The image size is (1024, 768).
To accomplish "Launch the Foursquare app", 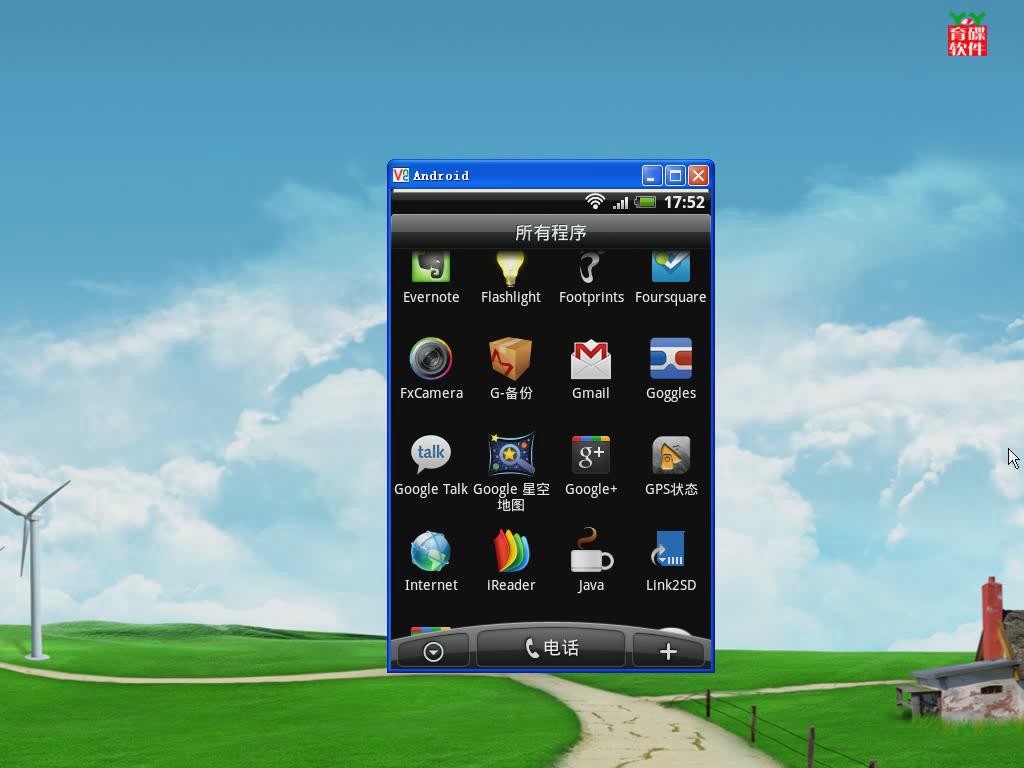I will 671,279.
